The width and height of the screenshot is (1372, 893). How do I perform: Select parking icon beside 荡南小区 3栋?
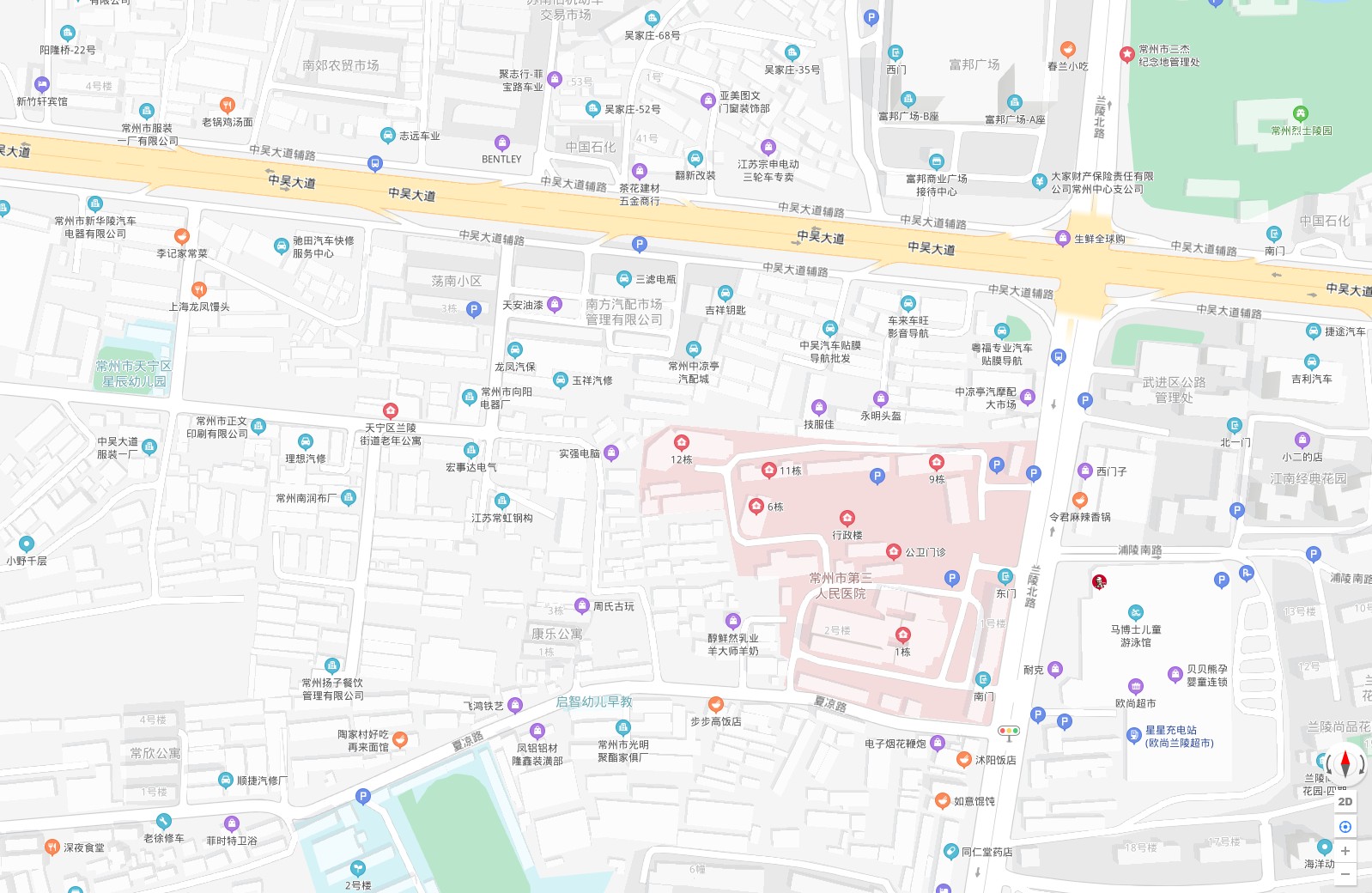coord(474,310)
